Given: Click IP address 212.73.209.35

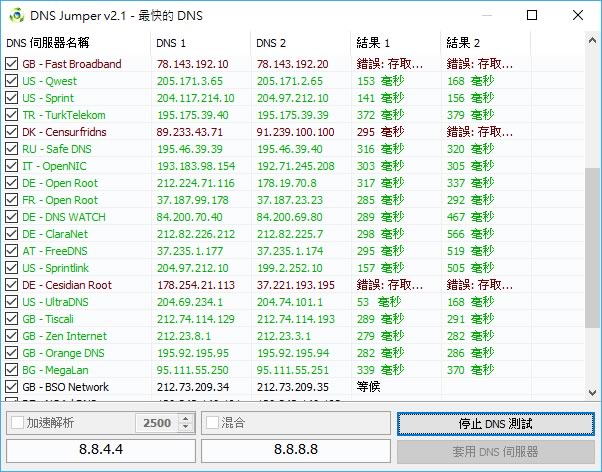Looking at the screenshot, I should pos(293,387).
